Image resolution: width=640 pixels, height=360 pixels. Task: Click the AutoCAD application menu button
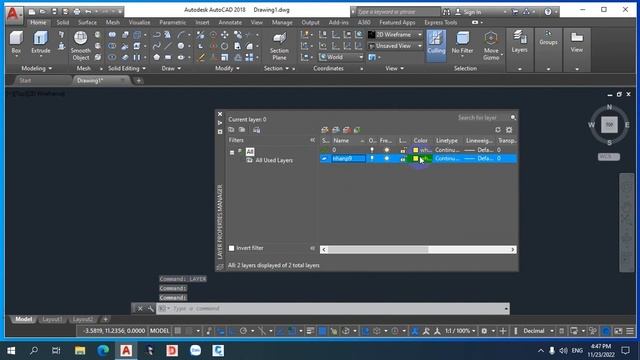[x=14, y=14]
